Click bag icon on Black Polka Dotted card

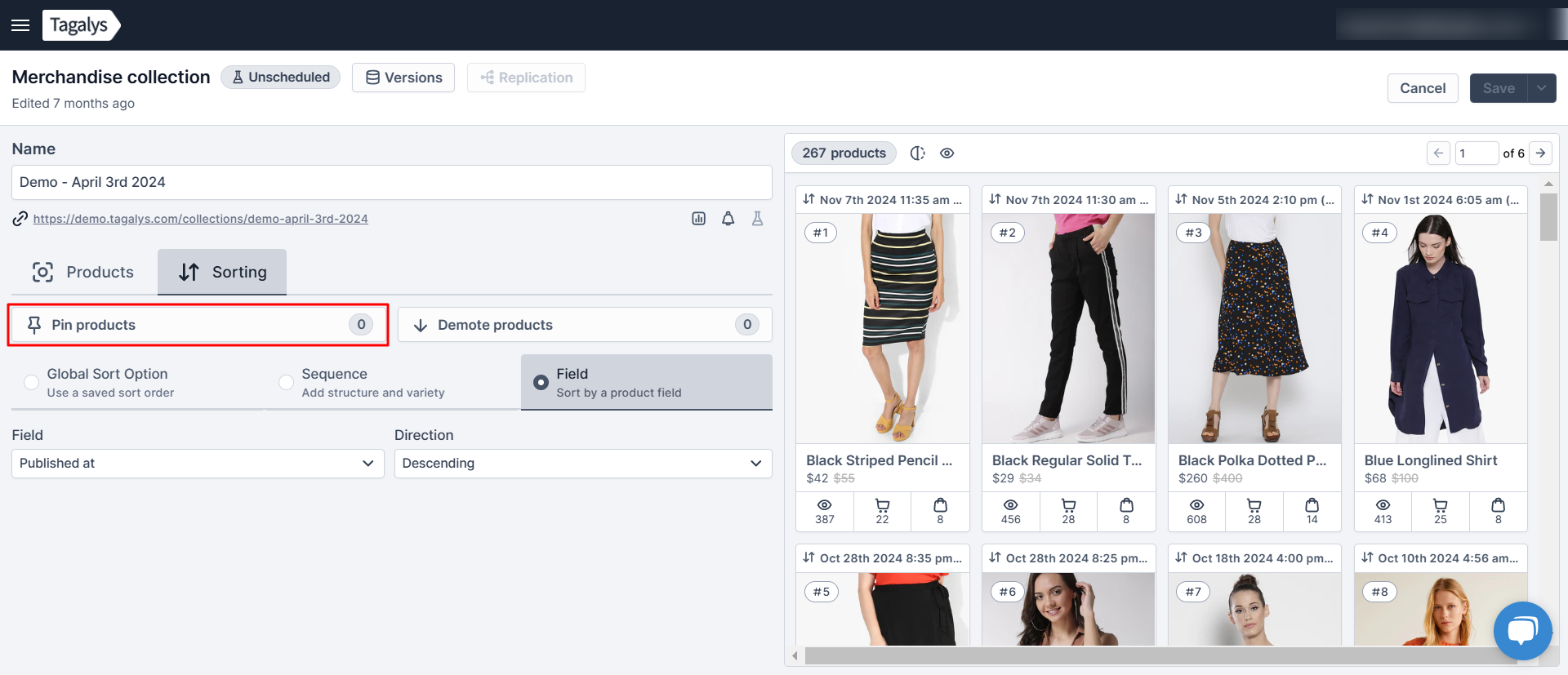point(1312,505)
